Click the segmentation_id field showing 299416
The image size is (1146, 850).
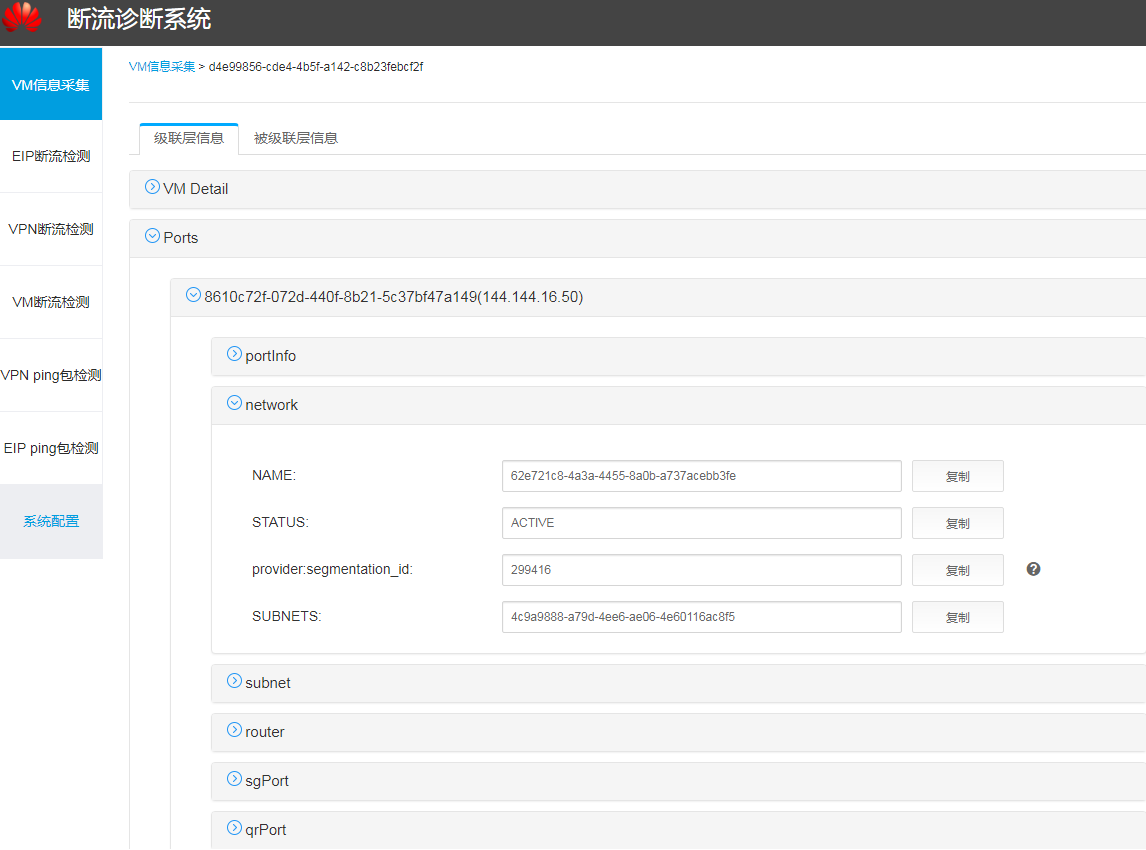[x=702, y=570]
